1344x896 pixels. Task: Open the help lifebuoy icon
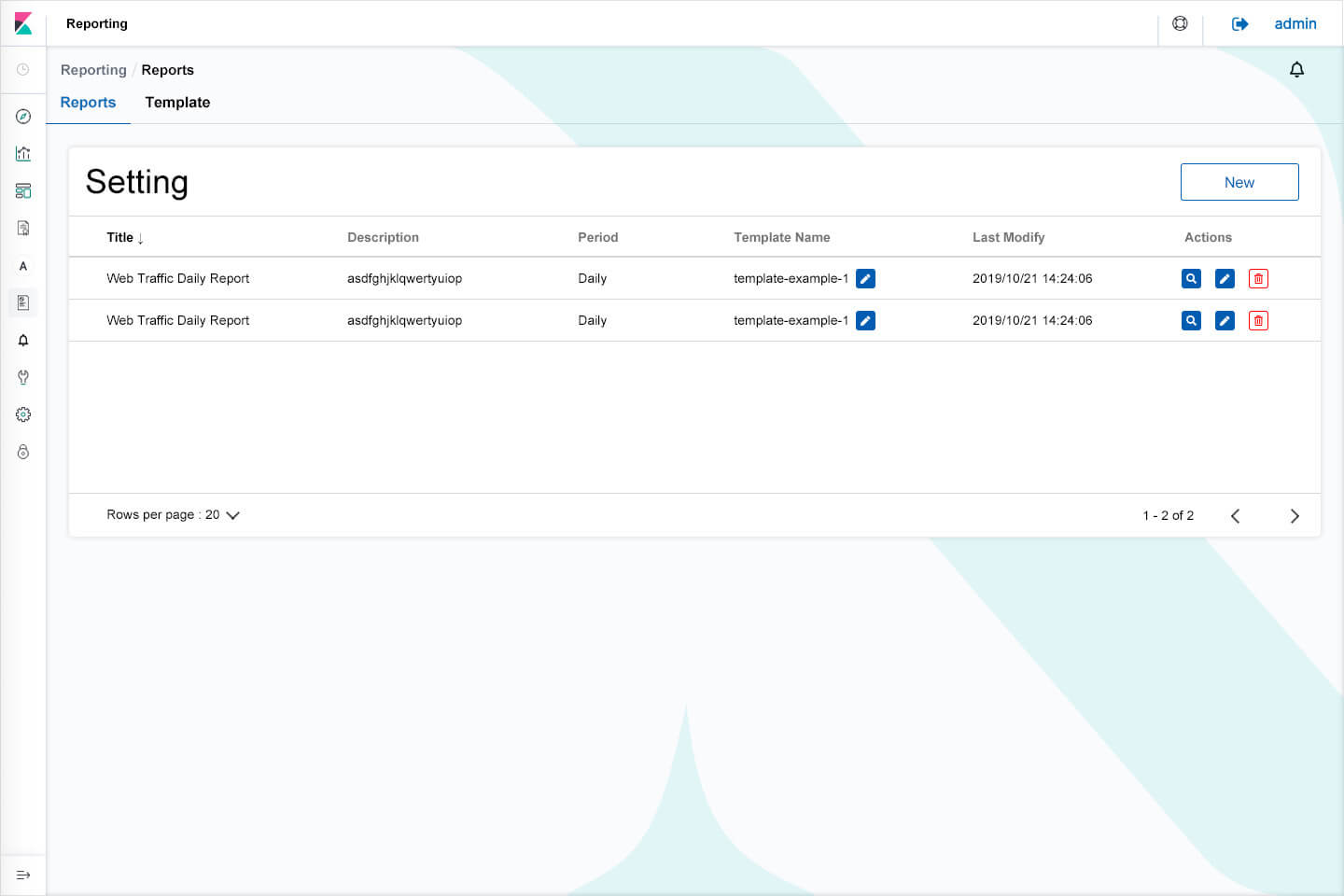coord(1181,23)
